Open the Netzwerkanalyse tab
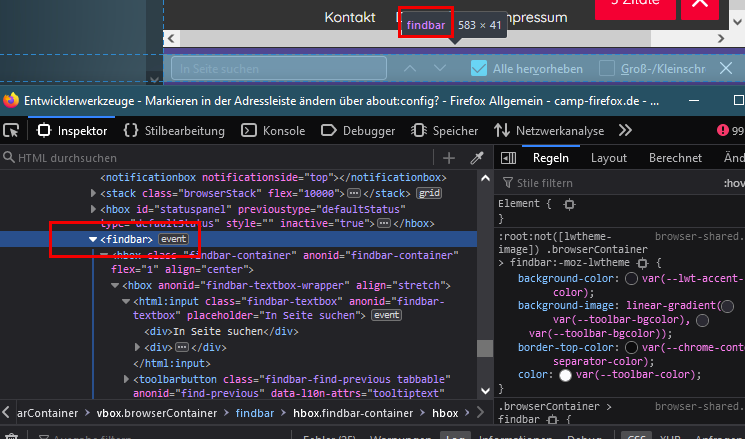 tap(549, 131)
